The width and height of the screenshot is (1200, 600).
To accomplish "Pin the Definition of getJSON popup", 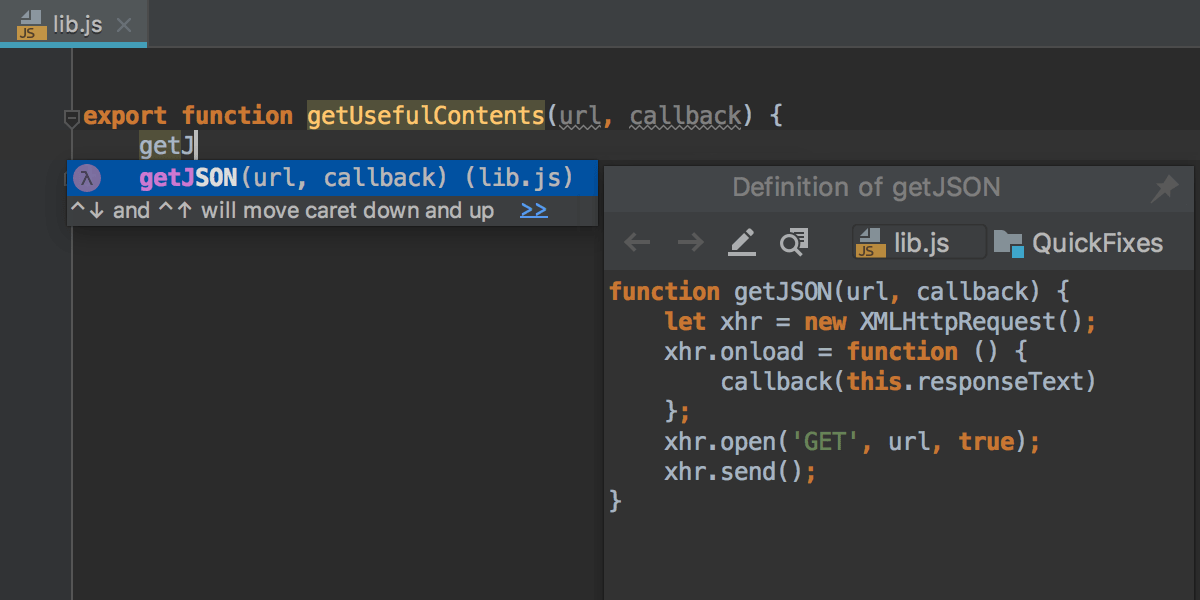I will (x=1165, y=187).
